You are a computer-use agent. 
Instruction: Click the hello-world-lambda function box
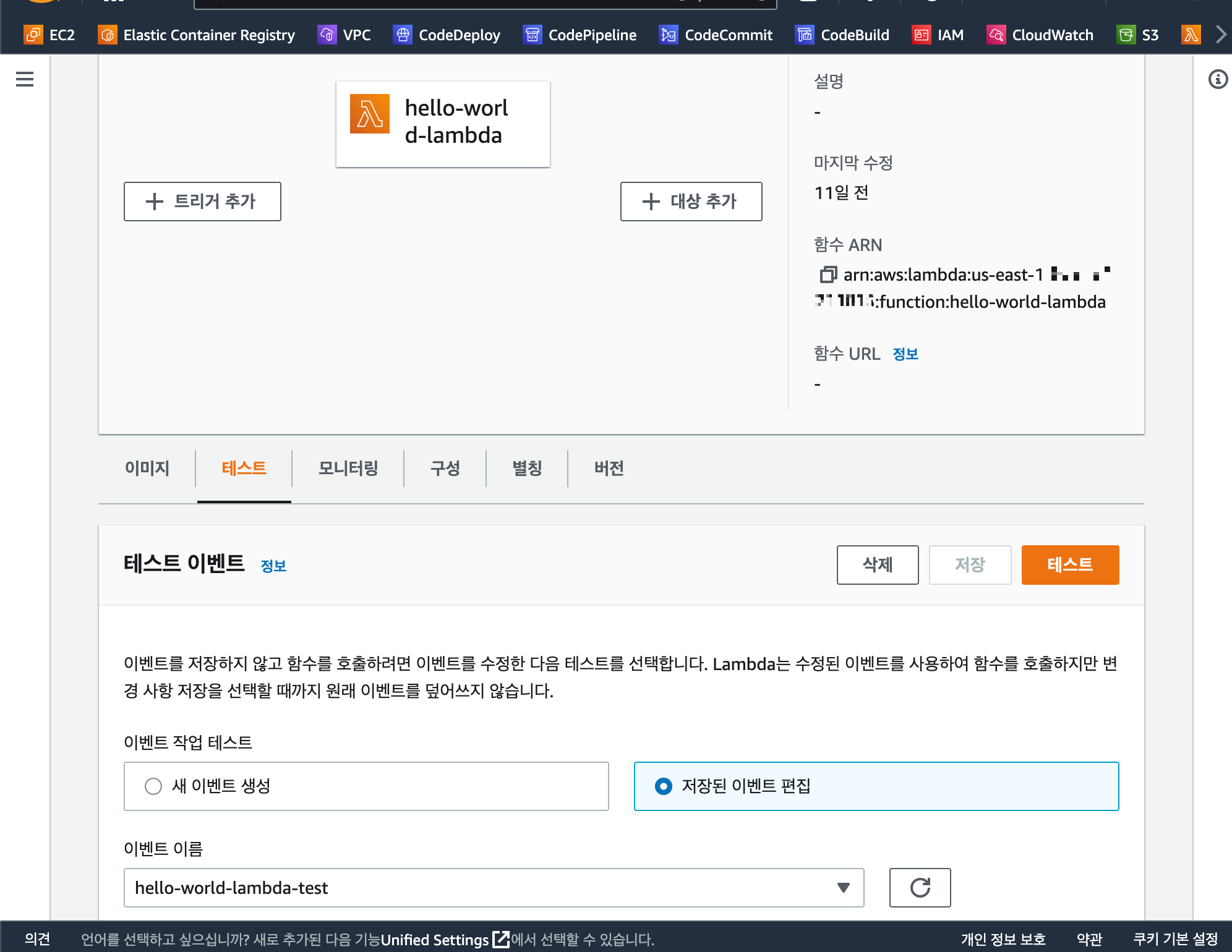[x=443, y=124]
